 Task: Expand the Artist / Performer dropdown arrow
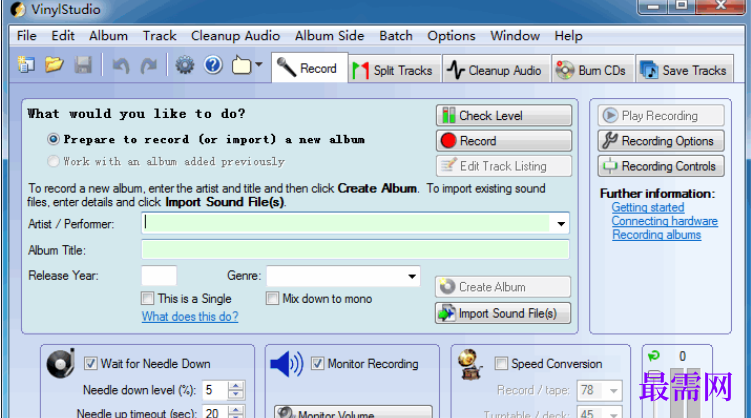point(561,224)
